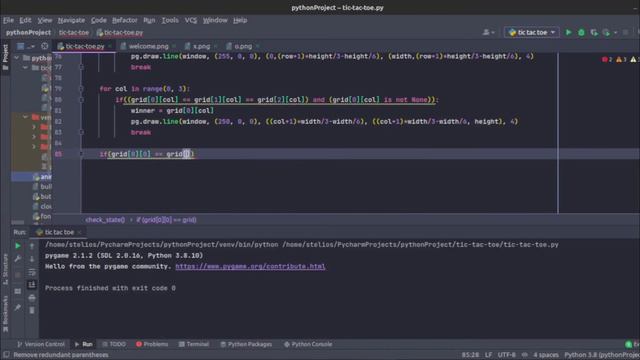The height and width of the screenshot is (360, 640).
Task: Click the select opened file target icon
Action: [44, 46]
